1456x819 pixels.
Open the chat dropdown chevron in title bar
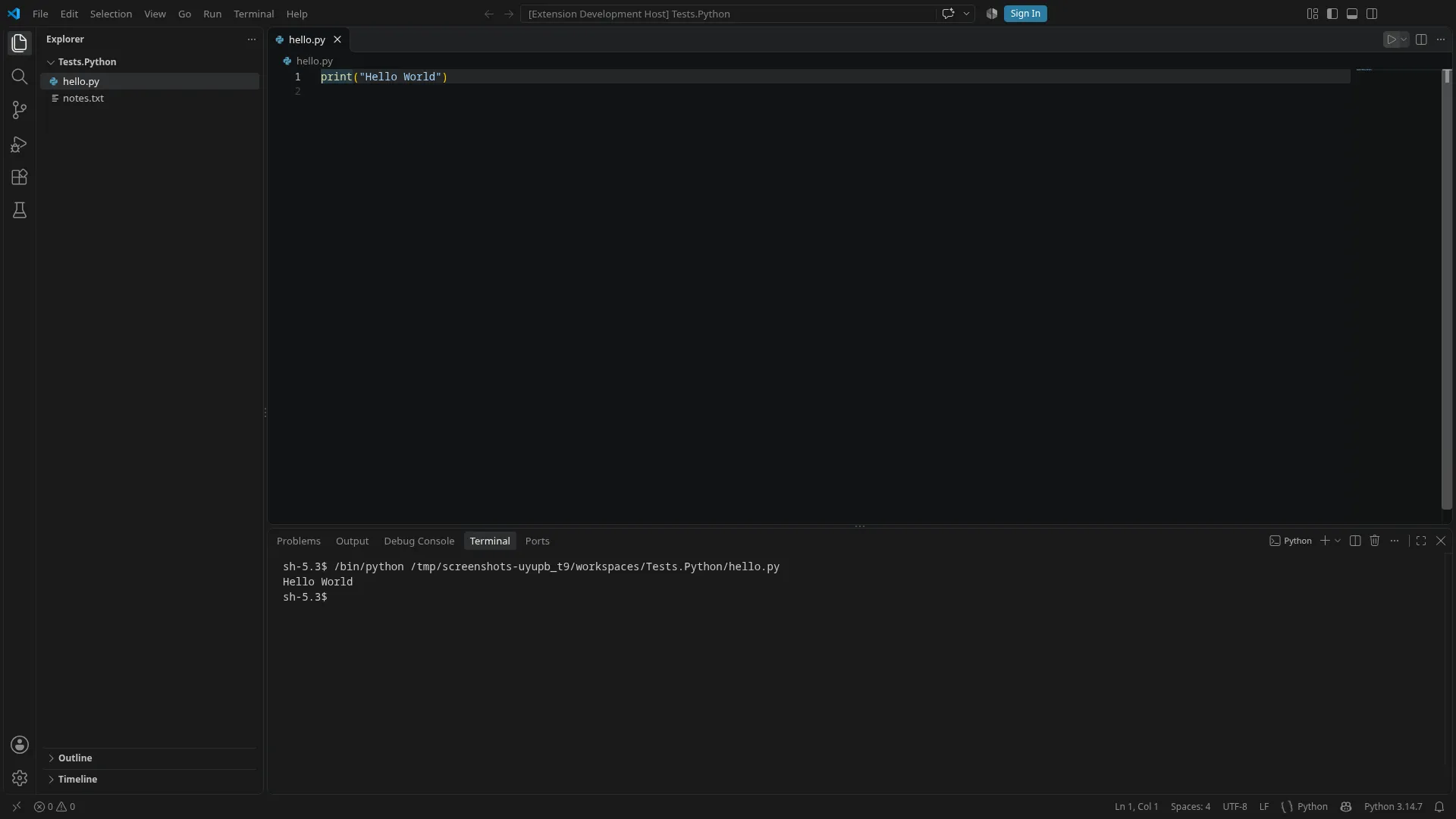point(966,14)
